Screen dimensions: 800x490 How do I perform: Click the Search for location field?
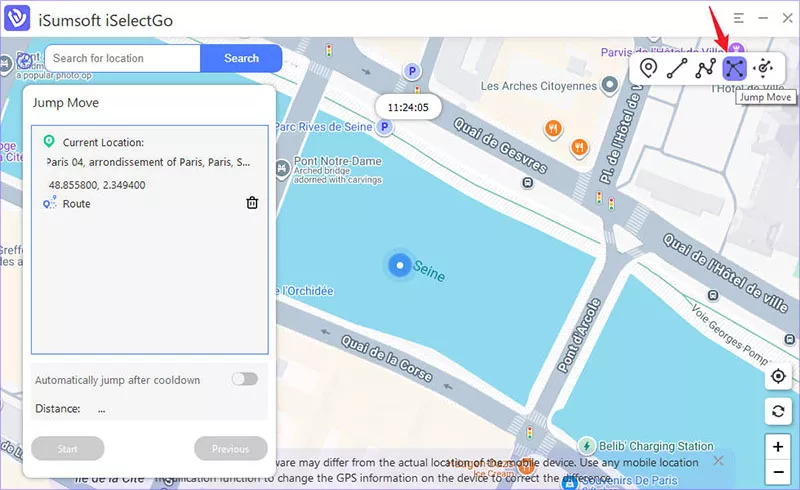click(x=122, y=58)
